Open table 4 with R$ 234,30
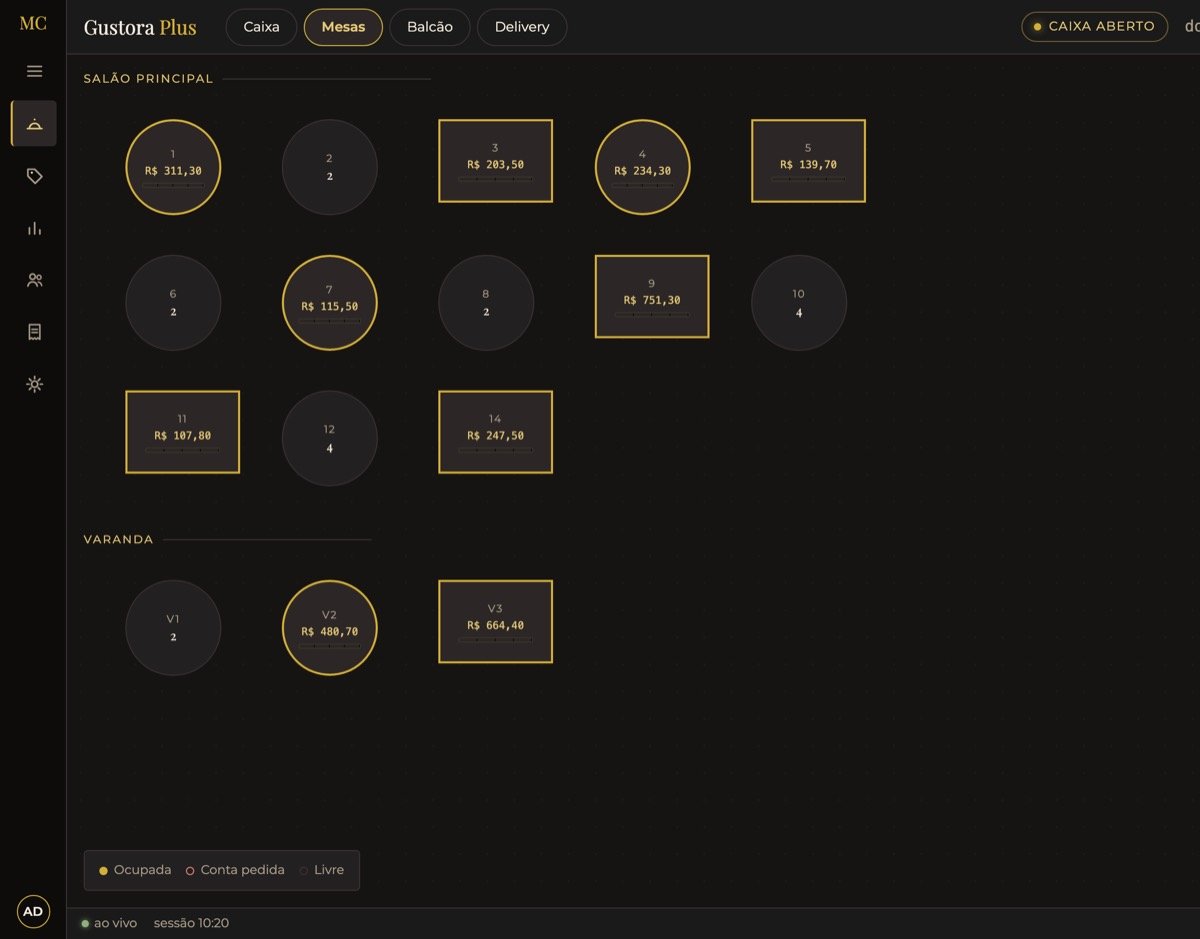The height and width of the screenshot is (939, 1200). click(642, 167)
